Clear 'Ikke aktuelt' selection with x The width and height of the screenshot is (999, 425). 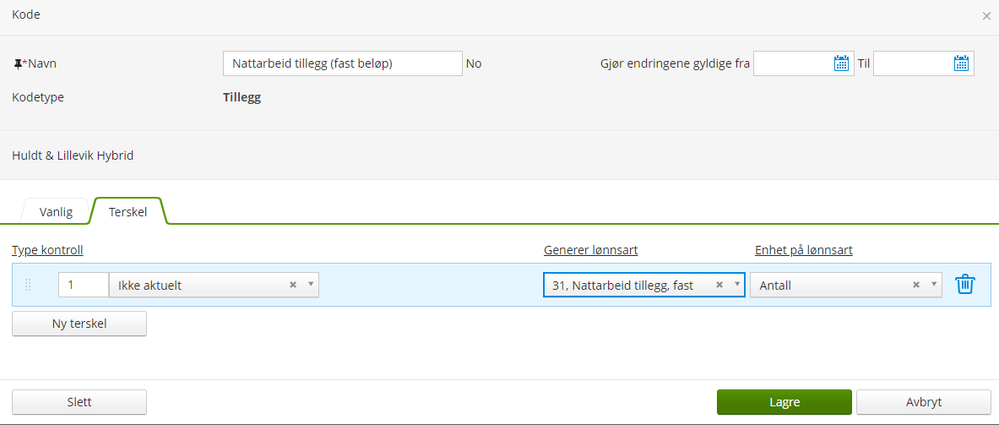click(293, 285)
